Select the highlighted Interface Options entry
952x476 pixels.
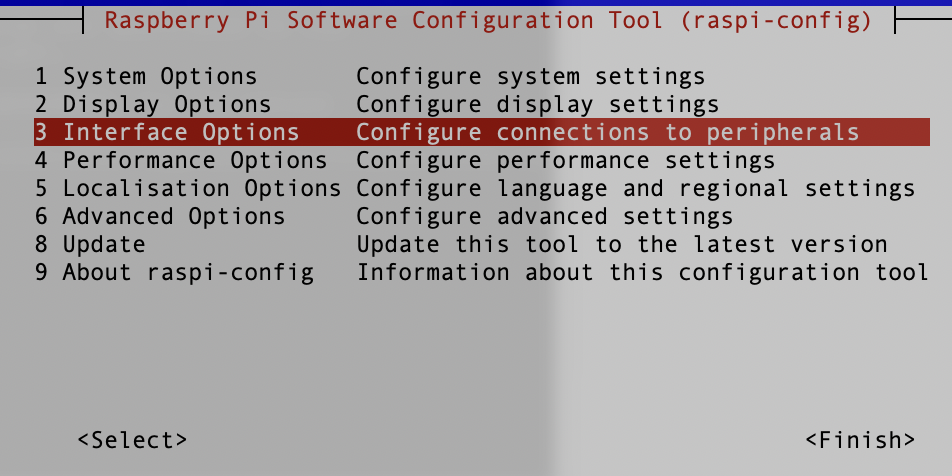click(x=481, y=132)
